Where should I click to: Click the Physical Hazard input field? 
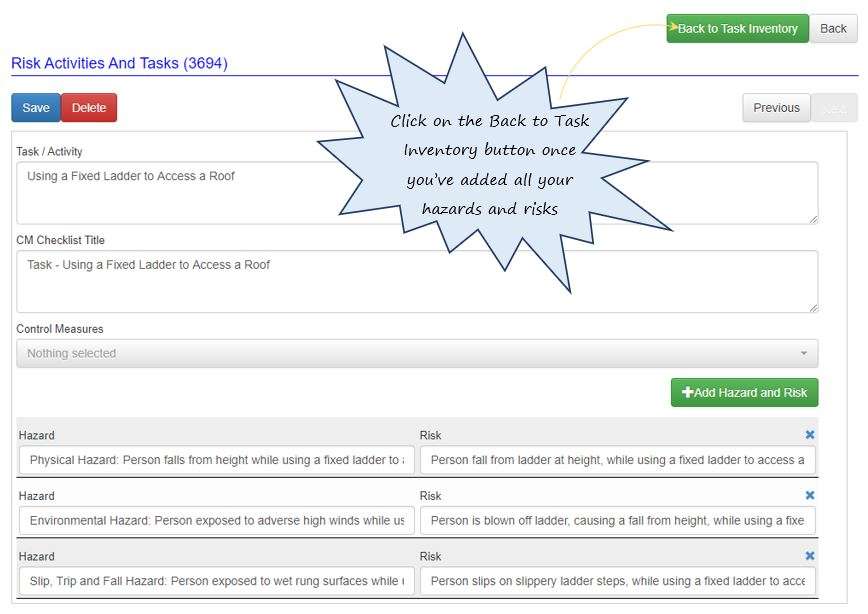pyautogui.click(x=217, y=460)
